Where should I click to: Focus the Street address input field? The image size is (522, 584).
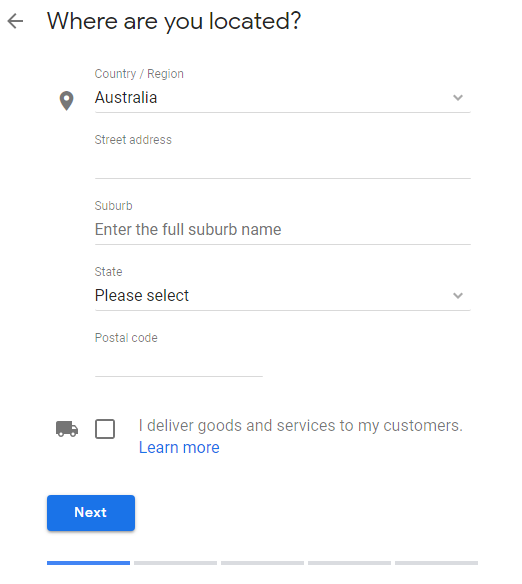283,164
